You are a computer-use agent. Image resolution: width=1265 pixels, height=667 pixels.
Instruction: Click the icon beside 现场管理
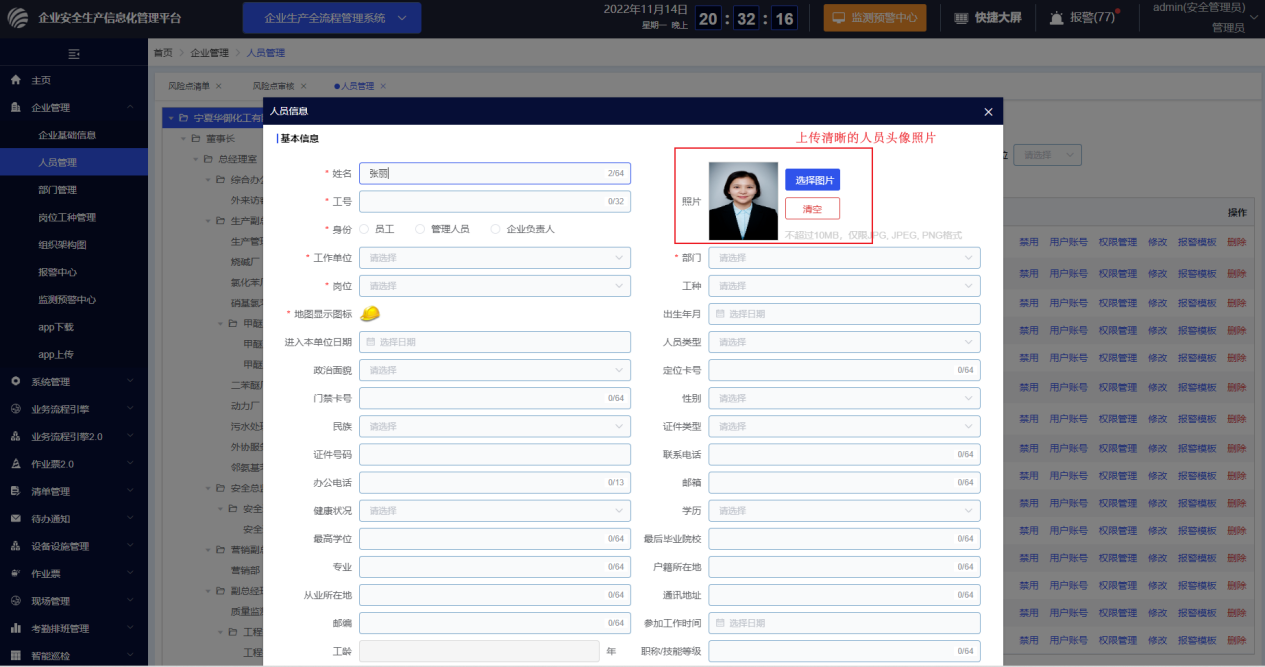click(15, 601)
